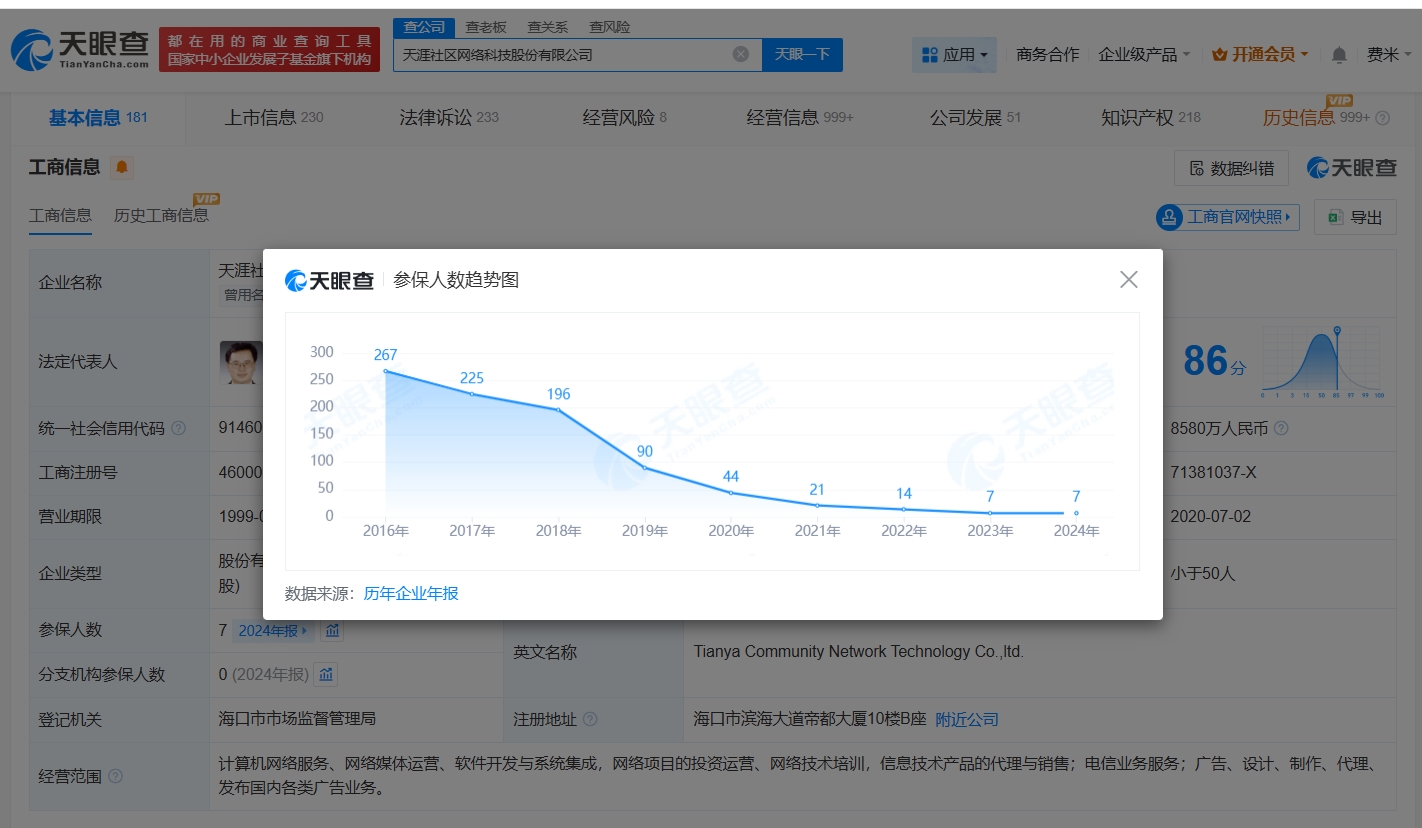Open the 商务合作 link
The image size is (1422, 828).
coord(1047,54)
